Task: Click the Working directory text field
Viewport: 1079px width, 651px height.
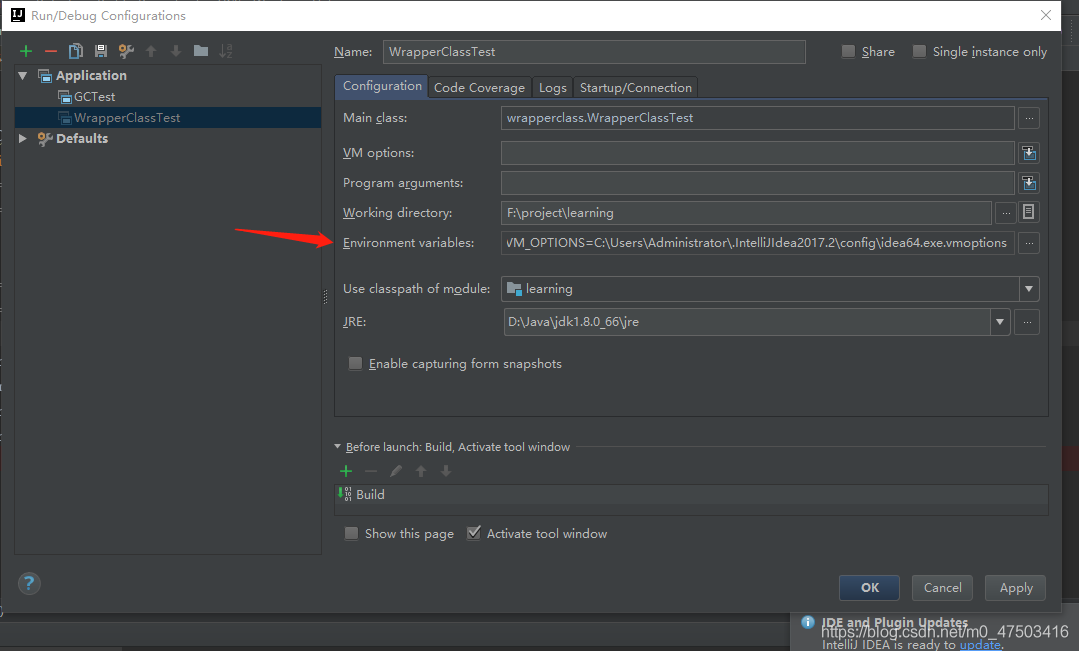Action: [x=747, y=213]
